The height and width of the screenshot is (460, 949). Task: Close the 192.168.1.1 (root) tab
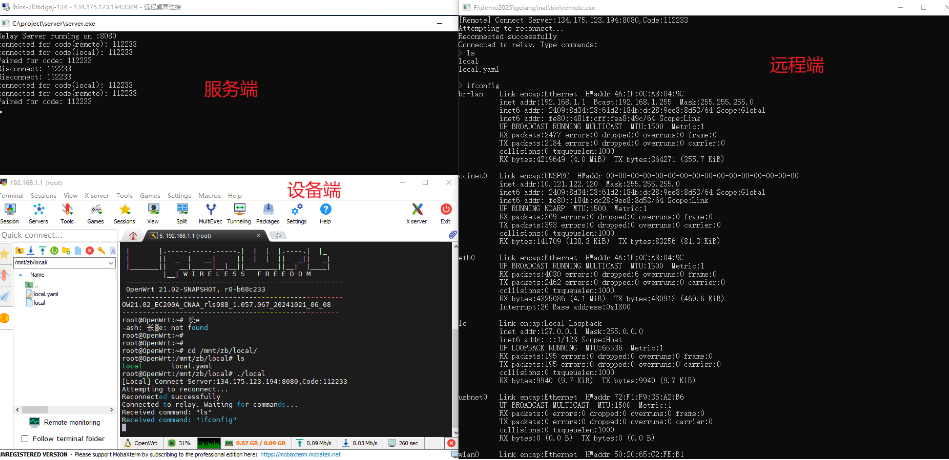(x=259, y=235)
